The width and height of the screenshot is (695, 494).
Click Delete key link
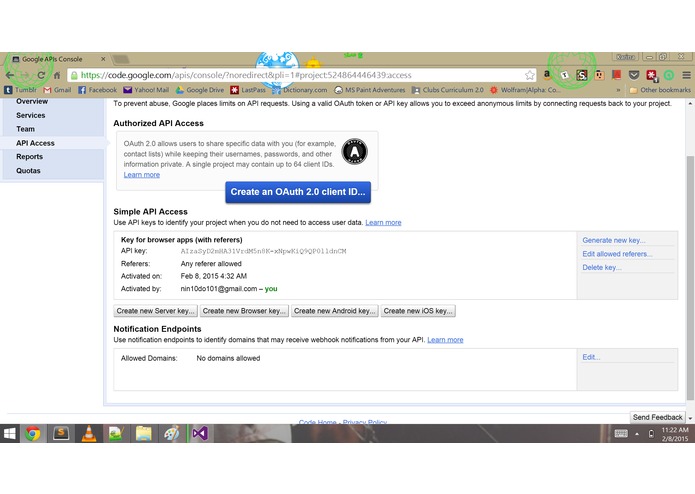[x=602, y=268]
